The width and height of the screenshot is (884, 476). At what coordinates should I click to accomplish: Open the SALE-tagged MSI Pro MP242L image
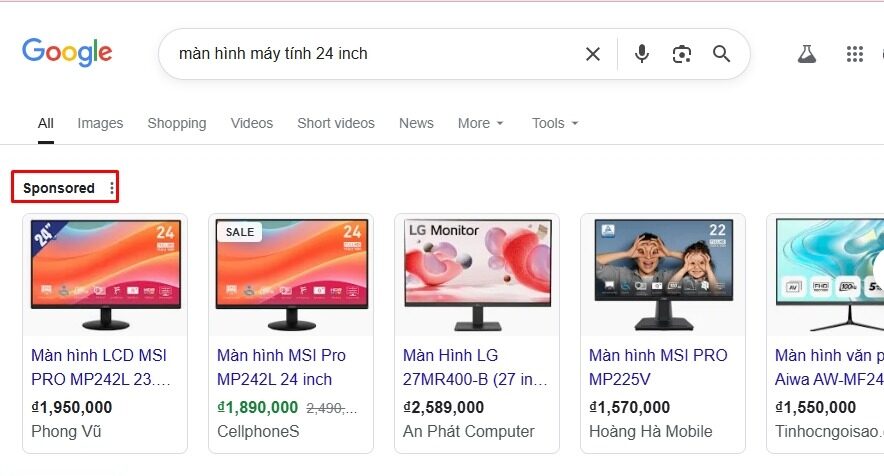pyautogui.click(x=291, y=275)
